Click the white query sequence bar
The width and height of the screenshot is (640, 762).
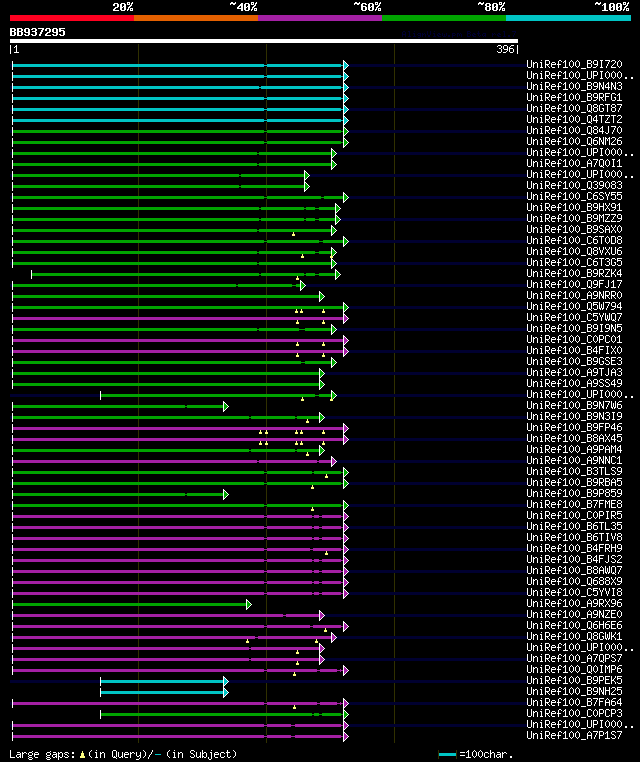click(264, 41)
